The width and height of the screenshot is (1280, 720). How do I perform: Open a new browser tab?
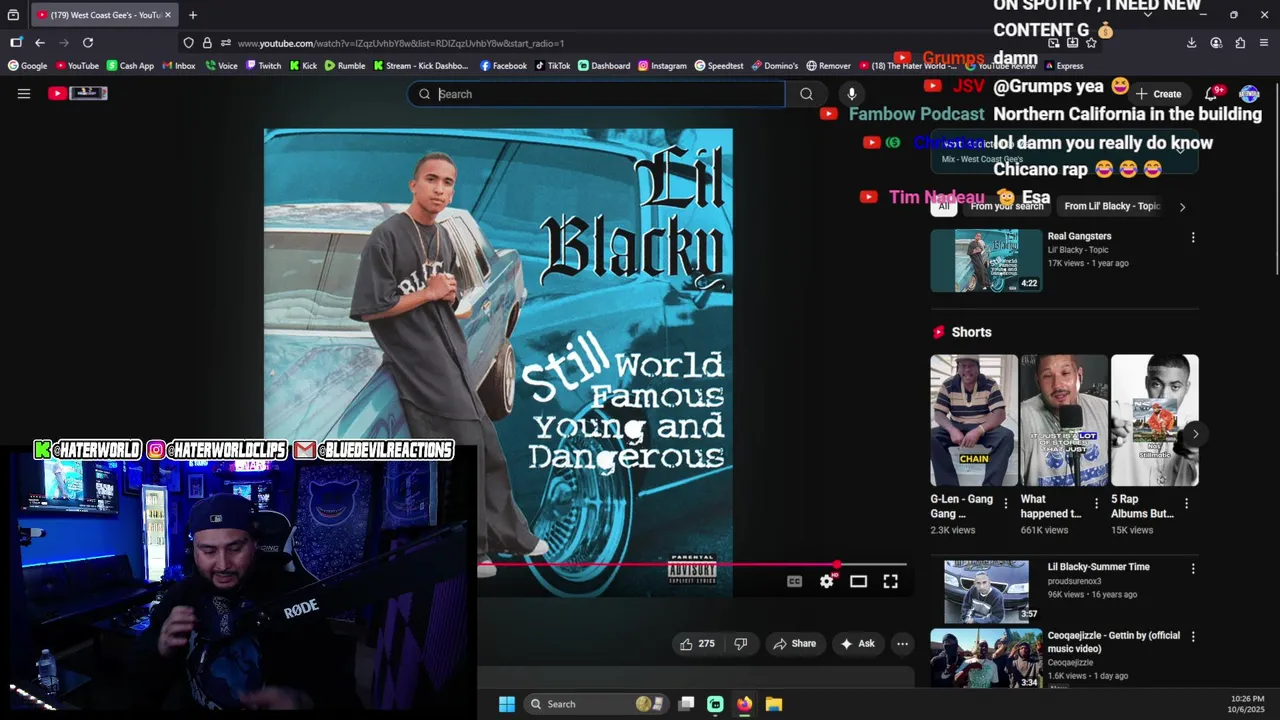pos(193,15)
